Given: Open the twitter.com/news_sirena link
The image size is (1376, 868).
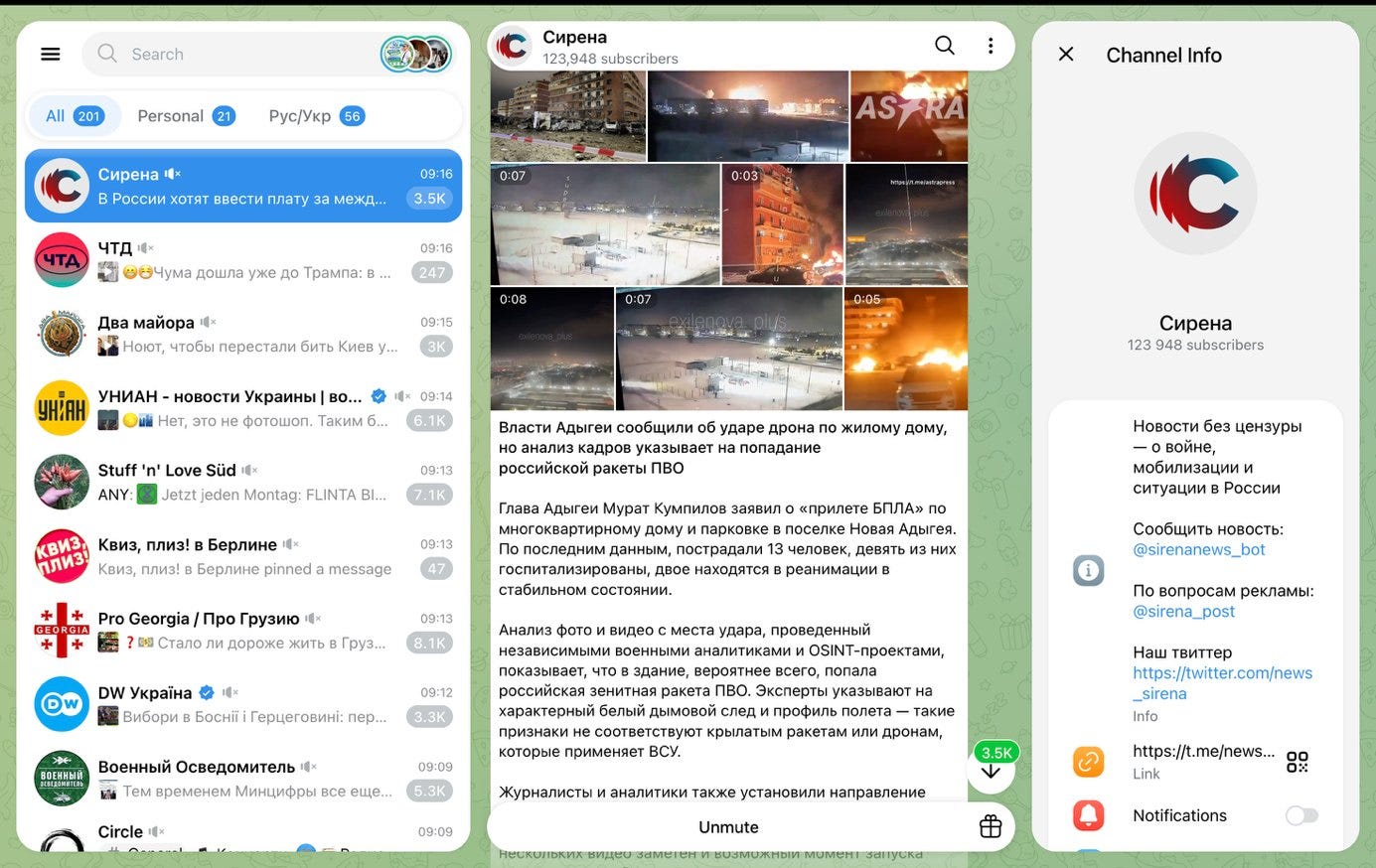Looking at the screenshot, I should tap(1222, 682).
